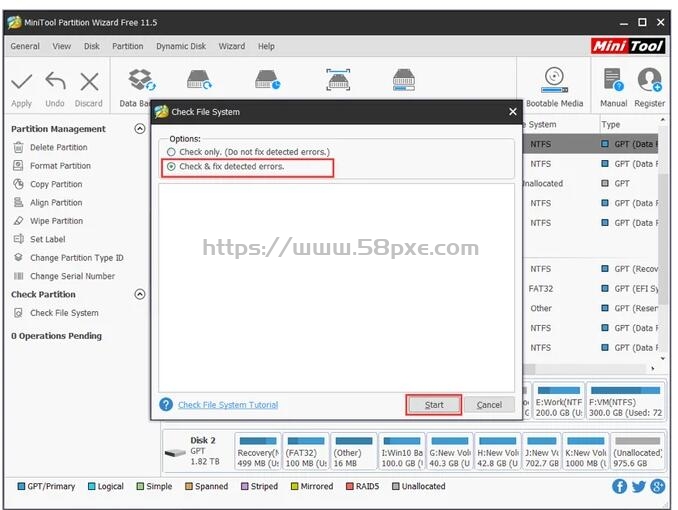The height and width of the screenshot is (510, 678).
Task: Click the Type column header
Action: click(611, 125)
